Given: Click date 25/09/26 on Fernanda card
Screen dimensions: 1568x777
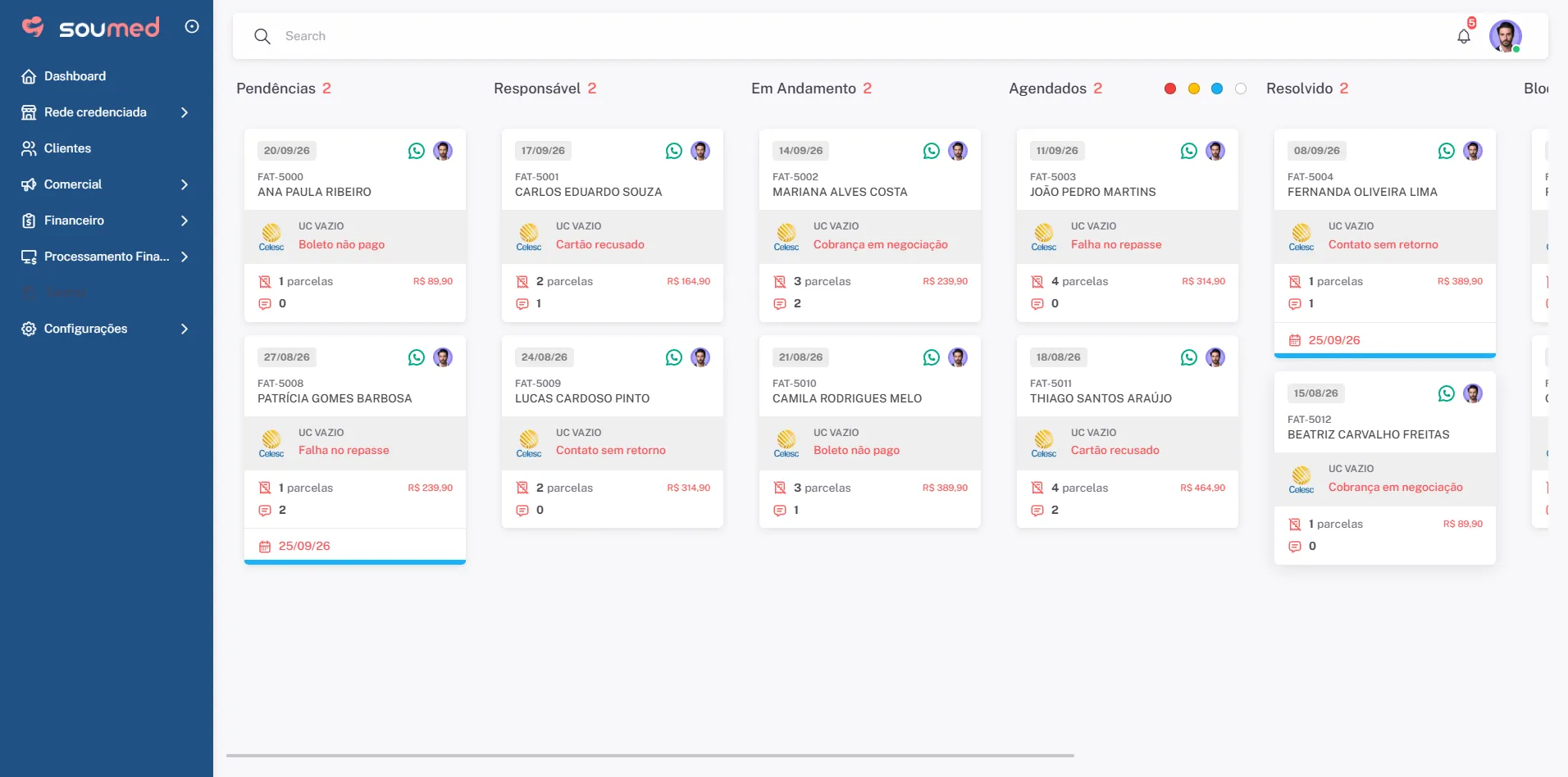Looking at the screenshot, I should 1333,340.
